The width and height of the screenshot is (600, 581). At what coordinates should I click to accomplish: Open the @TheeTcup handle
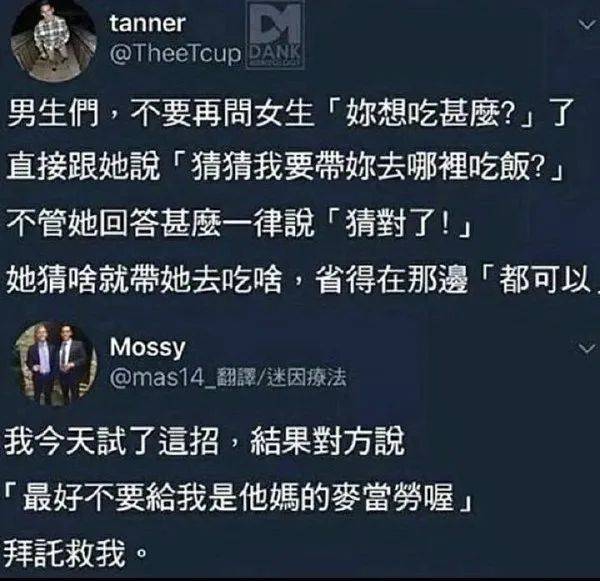point(176,54)
